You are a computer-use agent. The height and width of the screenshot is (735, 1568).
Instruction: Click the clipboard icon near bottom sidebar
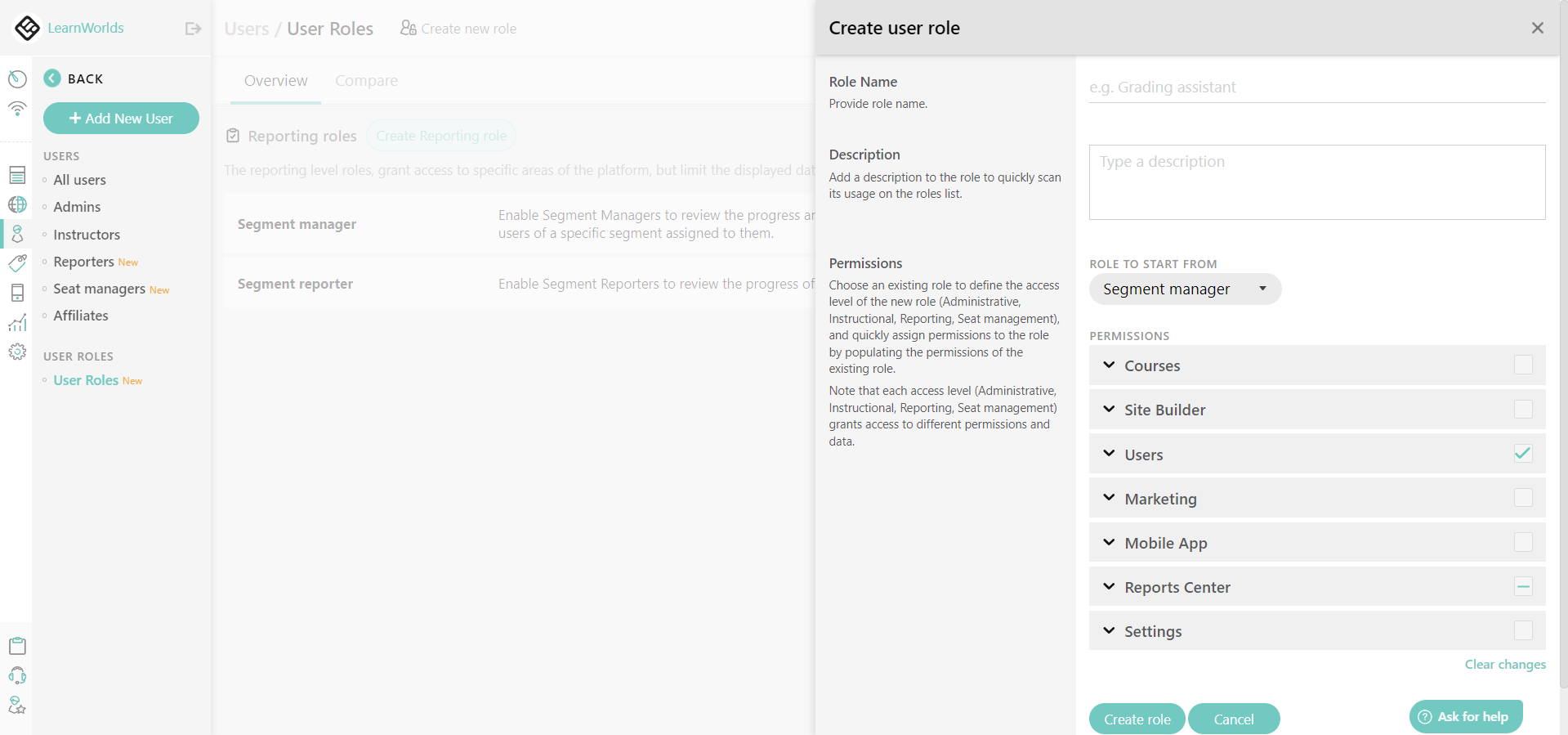17,645
